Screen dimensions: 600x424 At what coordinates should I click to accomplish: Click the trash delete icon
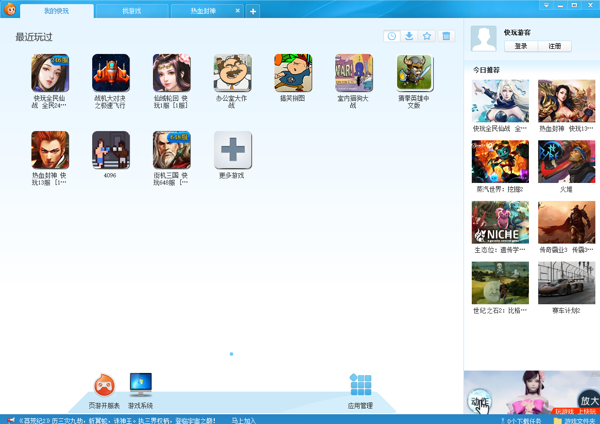(x=446, y=37)
